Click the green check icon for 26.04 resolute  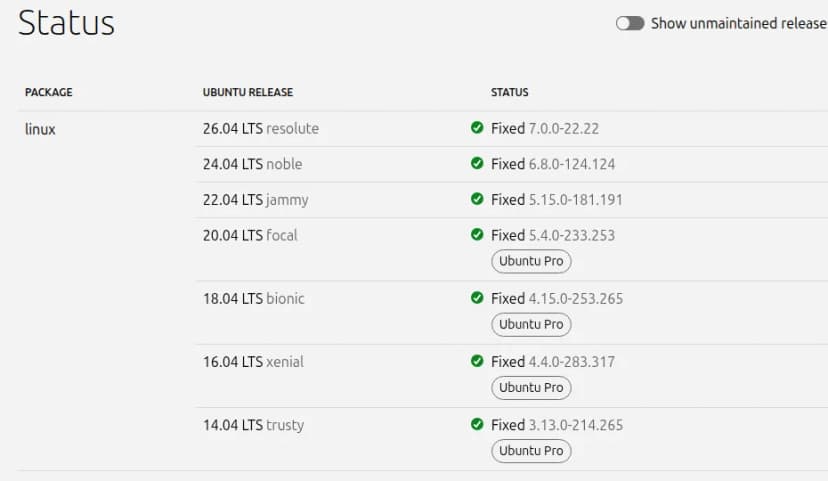(x=477, y=128)
